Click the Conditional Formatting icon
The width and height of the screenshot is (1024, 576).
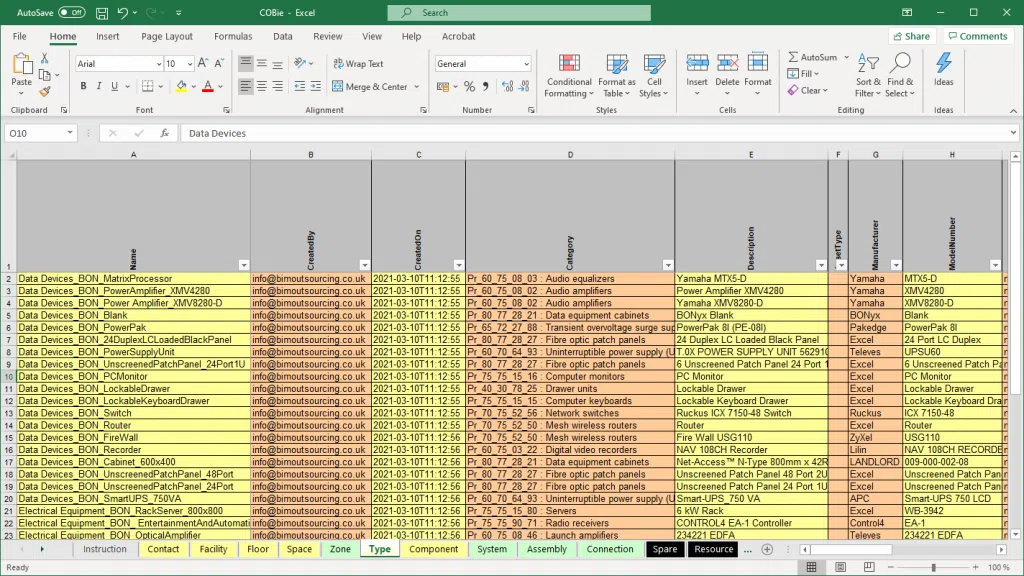pyautogui.click(x=569, y=64)
